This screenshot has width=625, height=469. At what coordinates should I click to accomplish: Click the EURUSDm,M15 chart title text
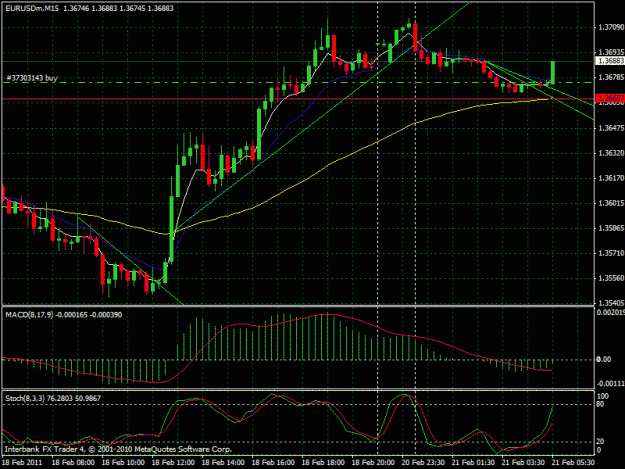click(x=31, y=8)
